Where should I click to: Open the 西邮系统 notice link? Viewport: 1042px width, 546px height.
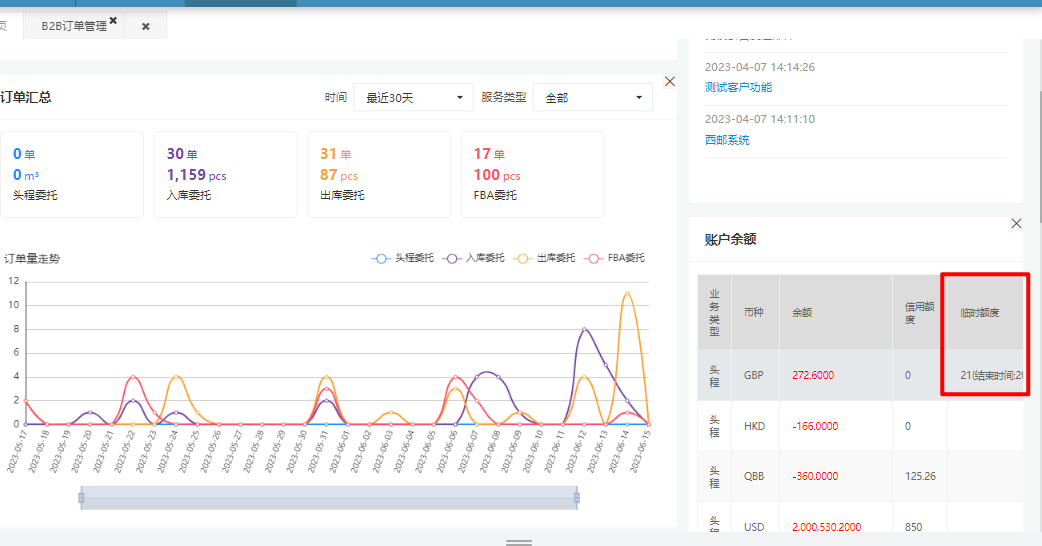pos(727,139)
